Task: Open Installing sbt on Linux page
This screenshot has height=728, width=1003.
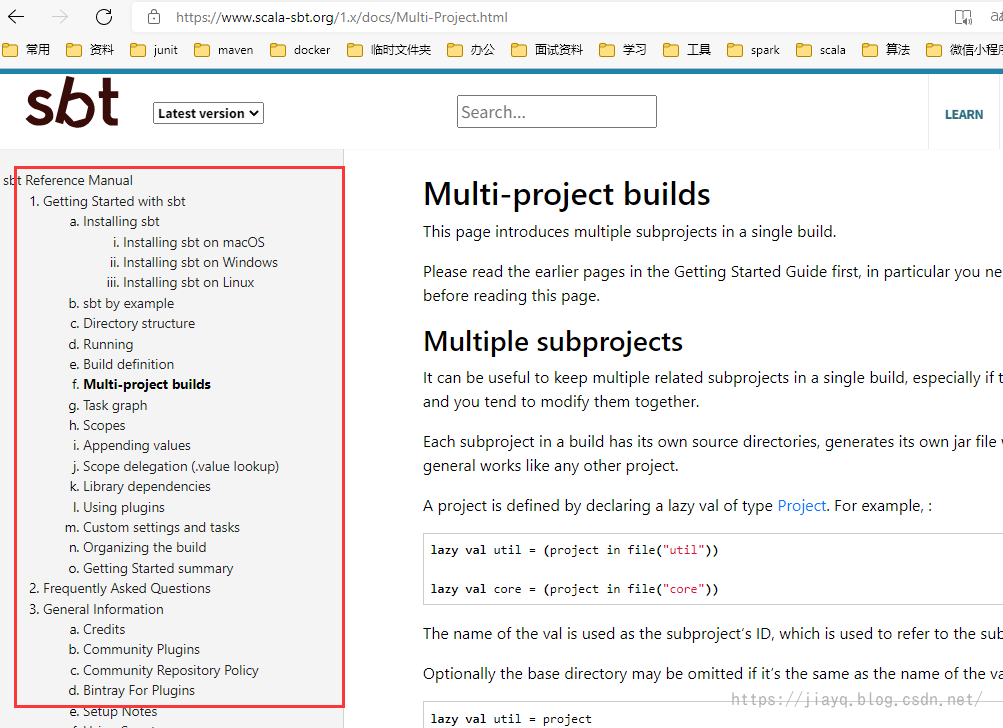Action: tap(189, 283)
